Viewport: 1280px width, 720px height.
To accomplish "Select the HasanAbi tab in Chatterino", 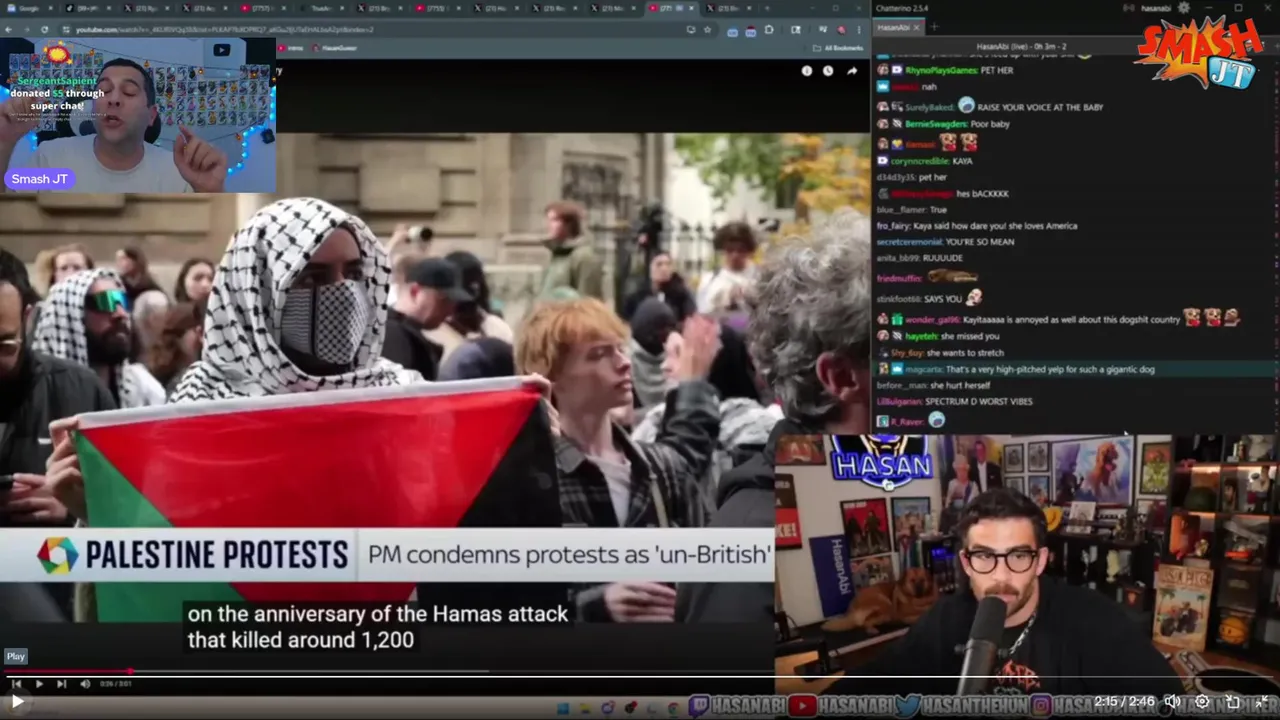I will point(895,27).
